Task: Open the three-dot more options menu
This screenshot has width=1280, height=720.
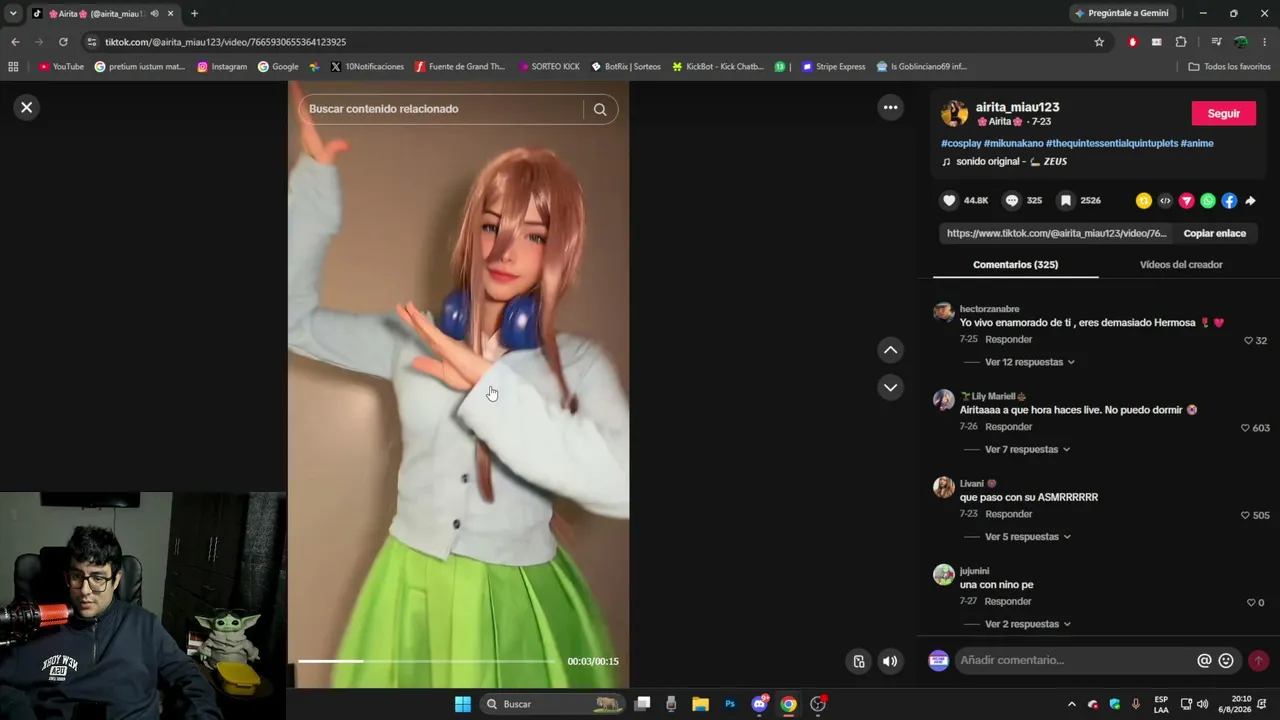Action: click(x=890, y=107)
